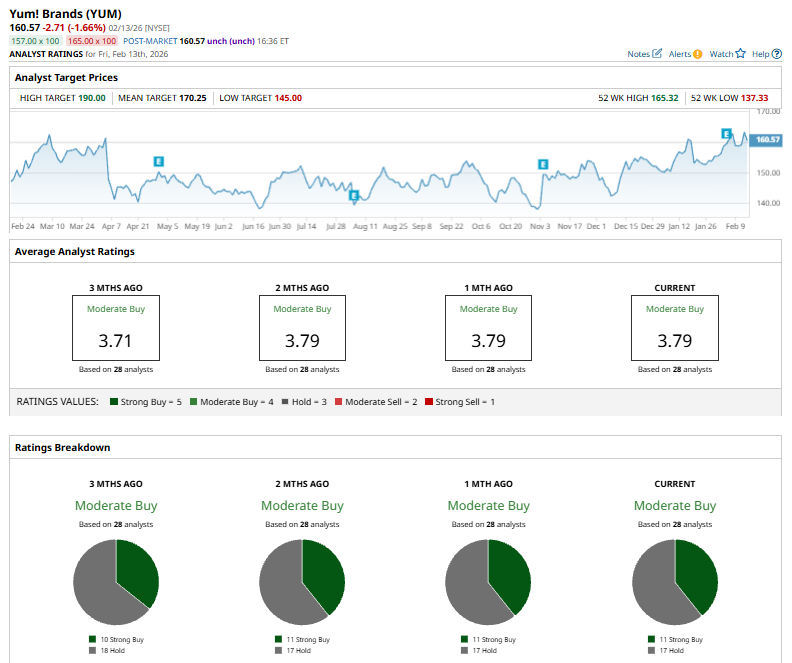The image size is (792, 663).
Task: Click the Strong Sell red legend swatch
Action: click(427, 402)
